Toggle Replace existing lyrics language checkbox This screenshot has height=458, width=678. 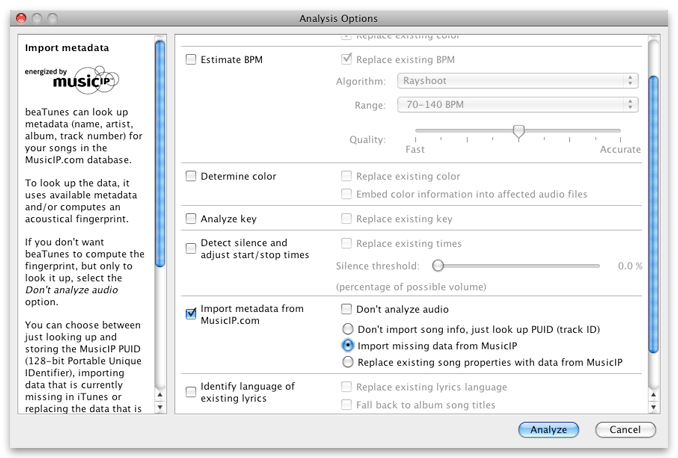(346, 387)
